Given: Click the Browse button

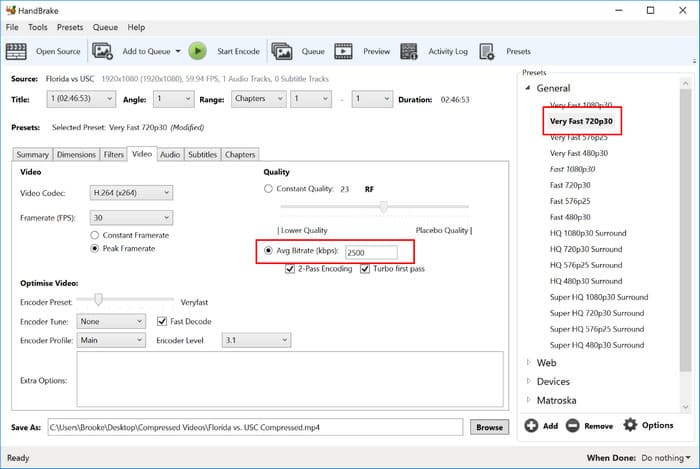Looking at the screenshot, I should tap(489, 427).
